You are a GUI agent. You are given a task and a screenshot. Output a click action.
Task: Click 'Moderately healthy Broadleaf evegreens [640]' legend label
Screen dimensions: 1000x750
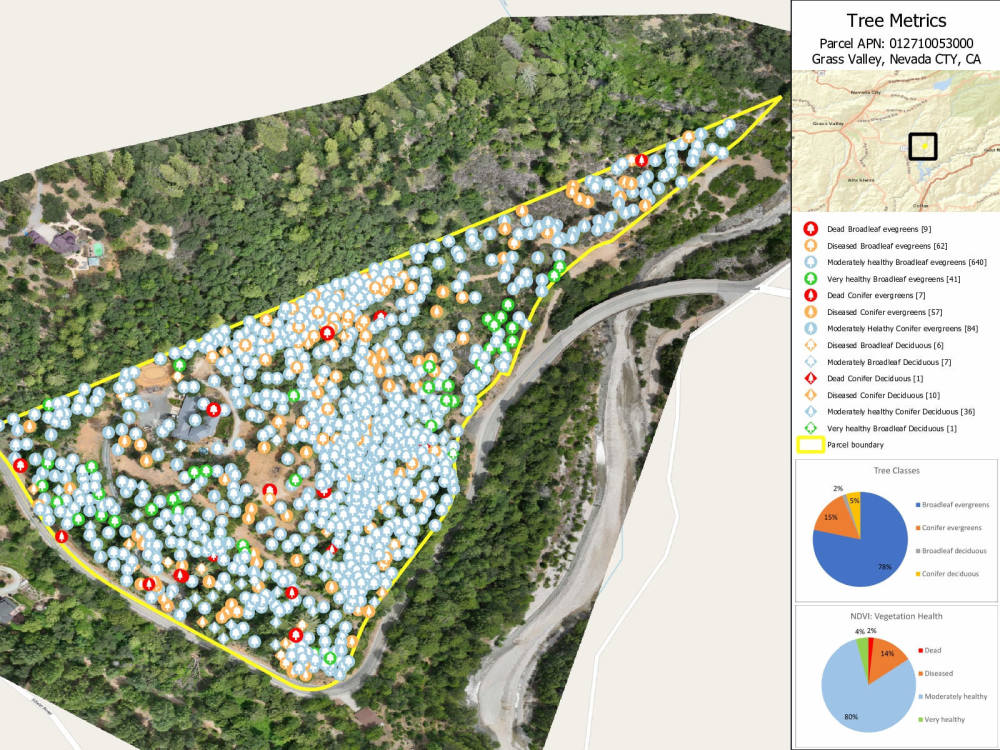[x=906, y=262]
